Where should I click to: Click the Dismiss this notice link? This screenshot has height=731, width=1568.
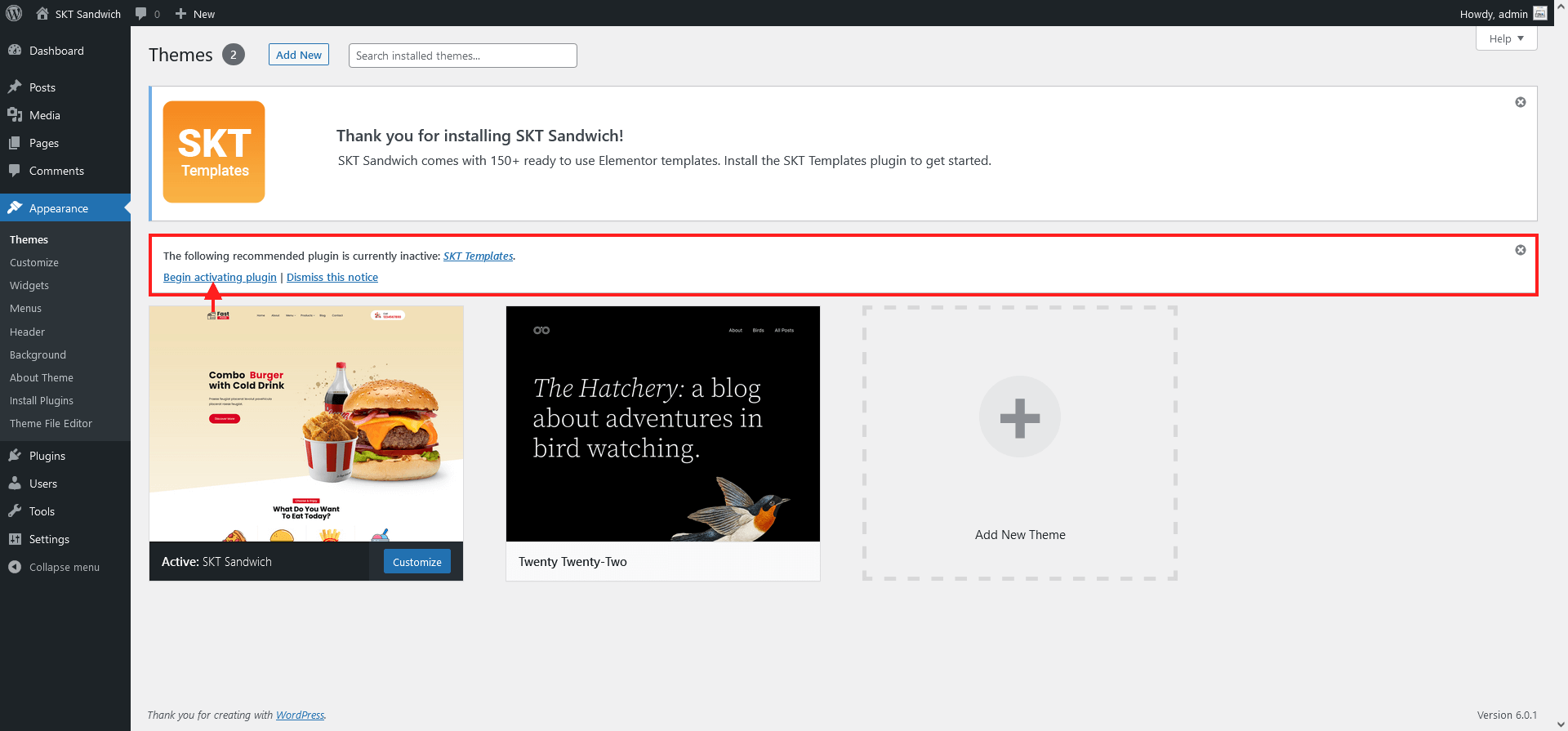tap(332, 277)
